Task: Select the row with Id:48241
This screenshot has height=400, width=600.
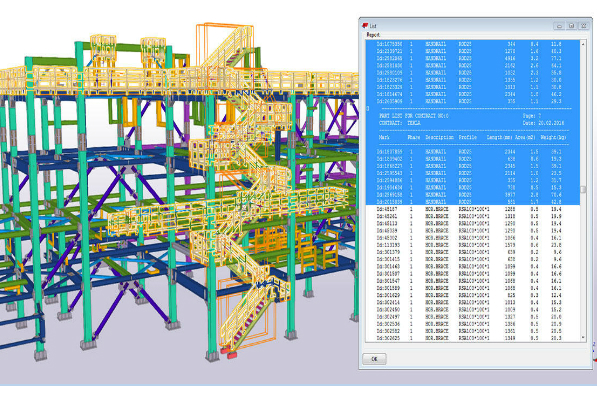Action: pyautogui.click(x=385, y=214)
